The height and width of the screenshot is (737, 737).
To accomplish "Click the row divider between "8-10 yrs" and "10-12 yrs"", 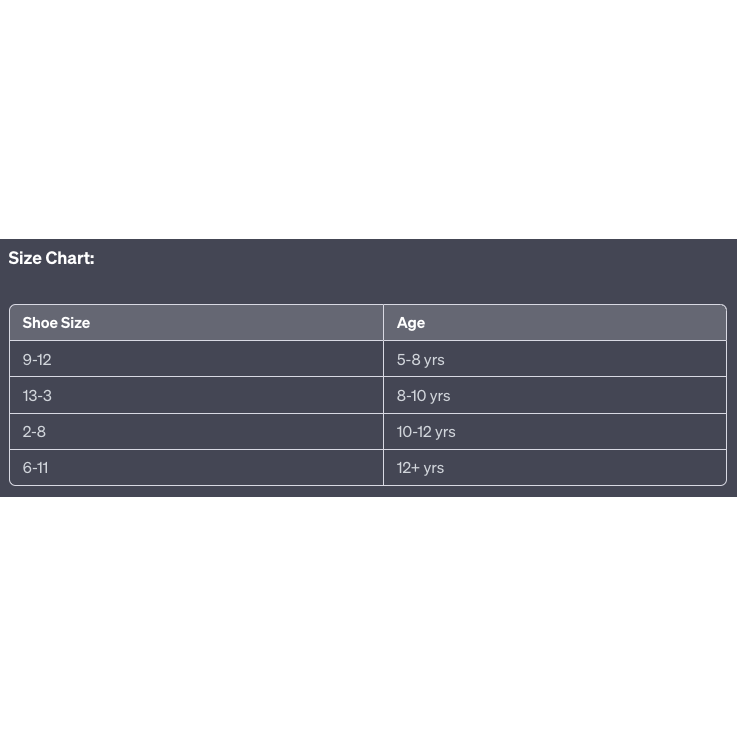I will click(555, 413).
